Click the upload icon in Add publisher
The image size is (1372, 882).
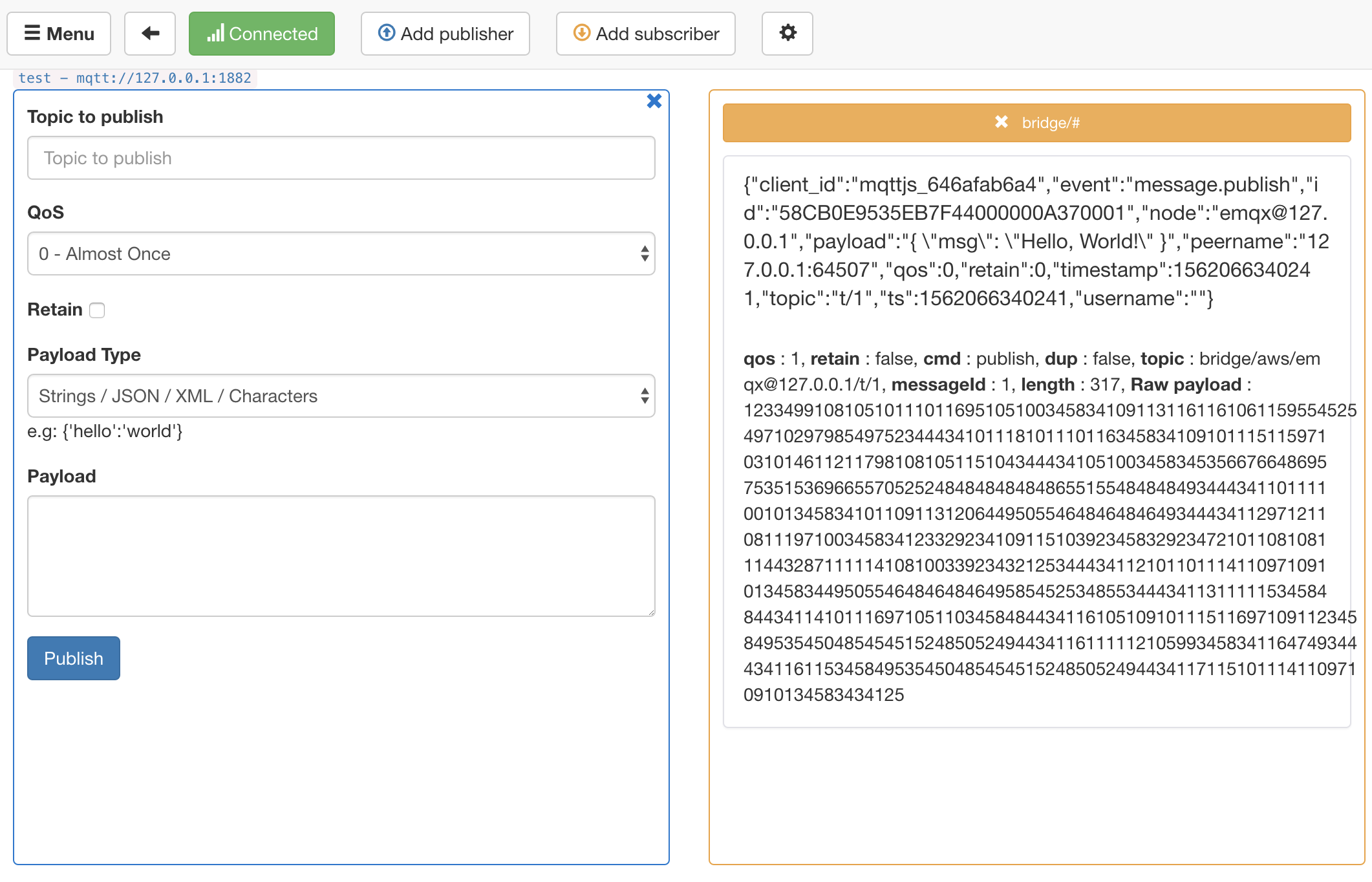[387, 32]
